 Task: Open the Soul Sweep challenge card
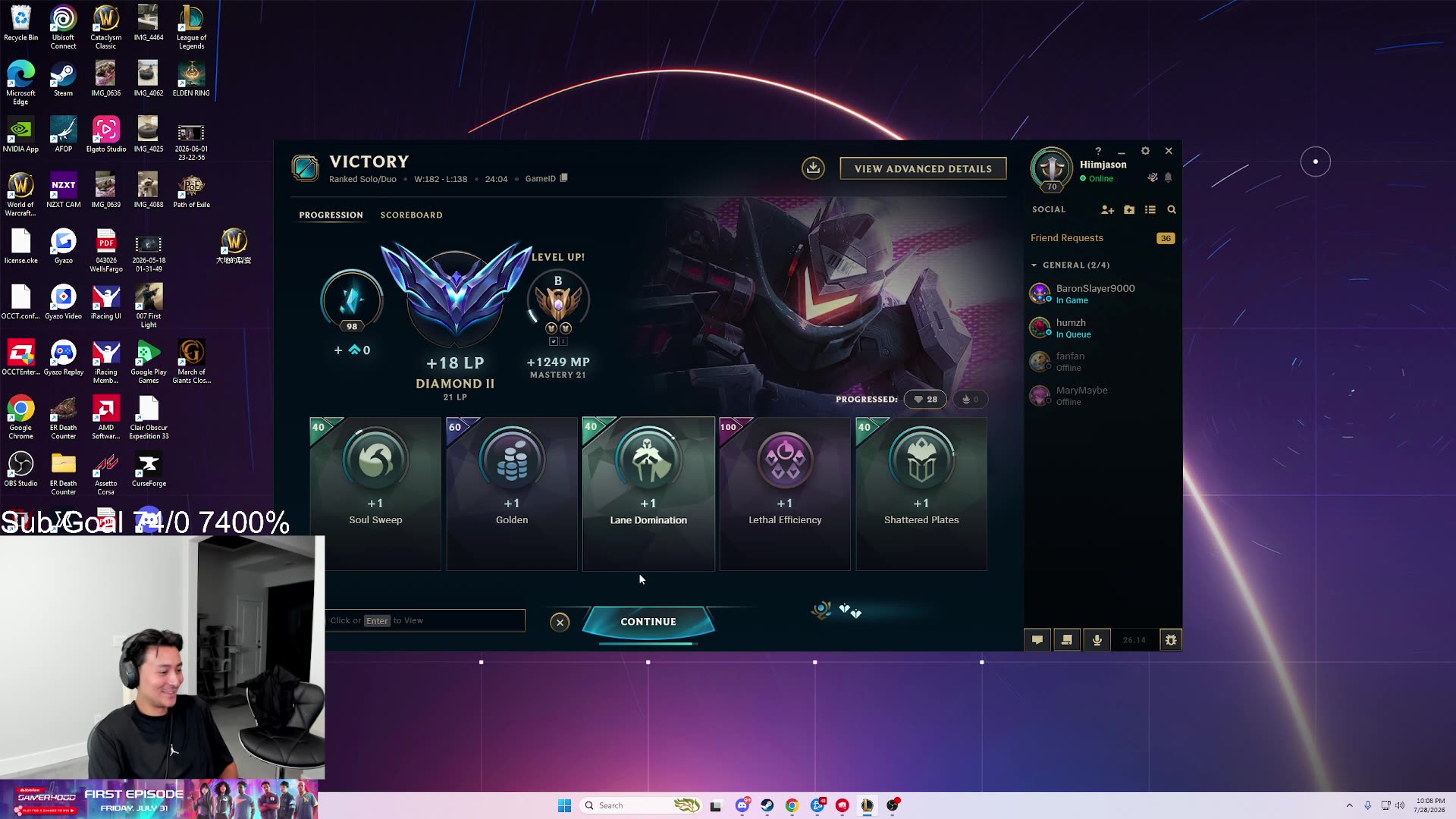[x=375, y=493]
